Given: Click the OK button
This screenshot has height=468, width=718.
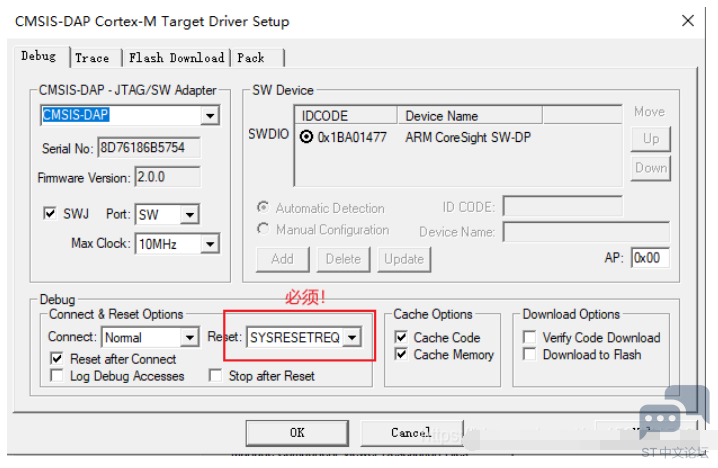Looking at the screenshot, I should 297,433.
